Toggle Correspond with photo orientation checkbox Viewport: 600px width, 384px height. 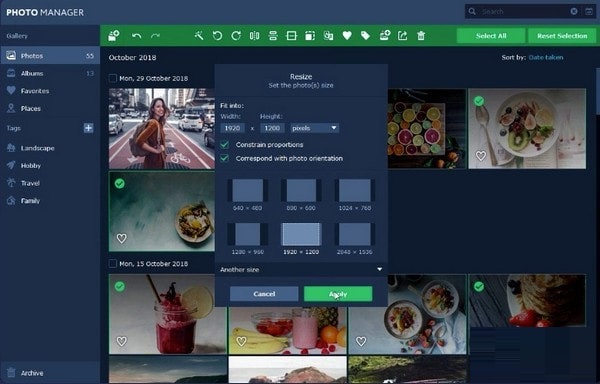click(x=225, y=158)
